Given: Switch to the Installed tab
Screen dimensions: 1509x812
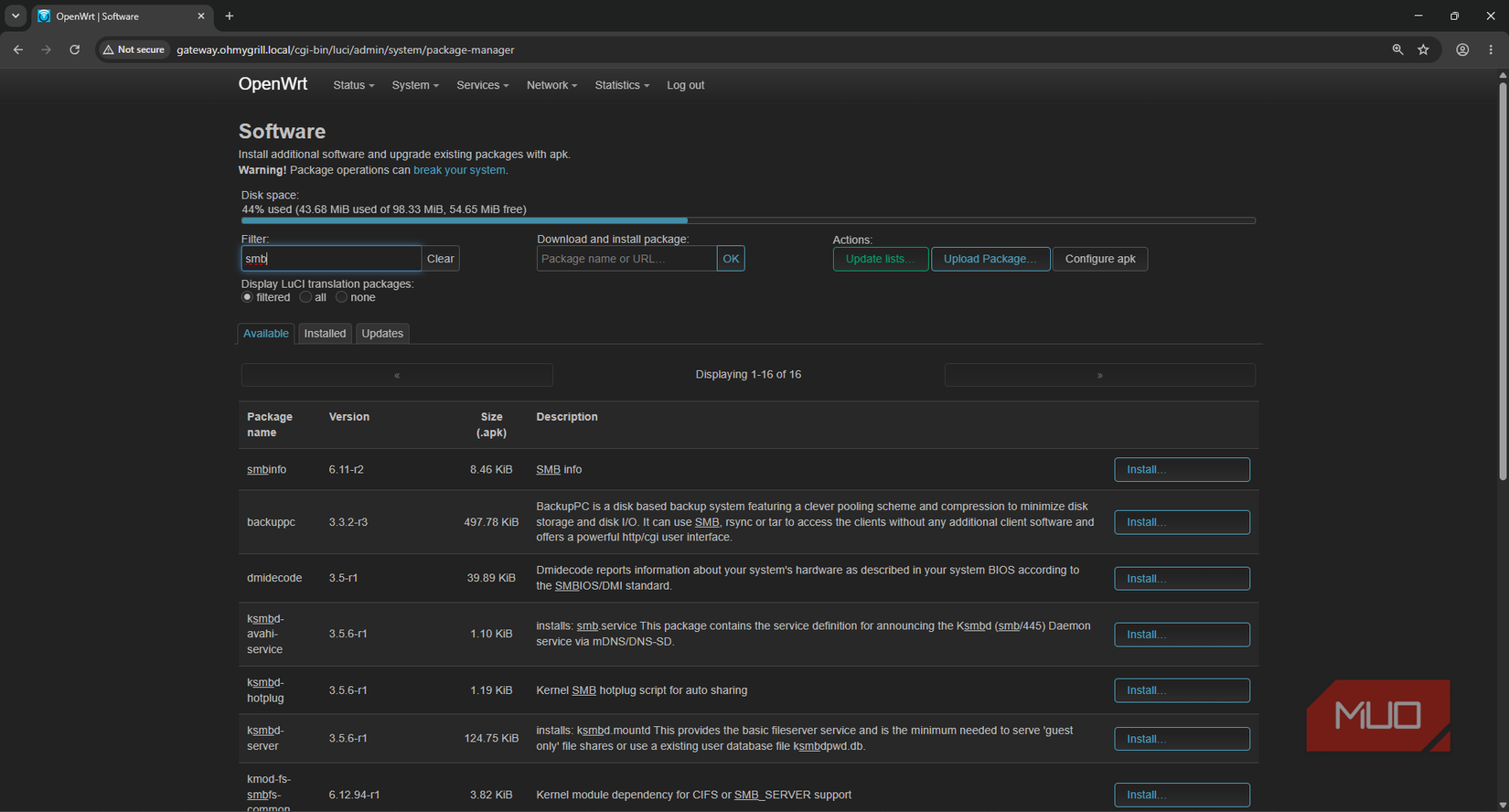Looking at the screenshot, I should 325,334.
